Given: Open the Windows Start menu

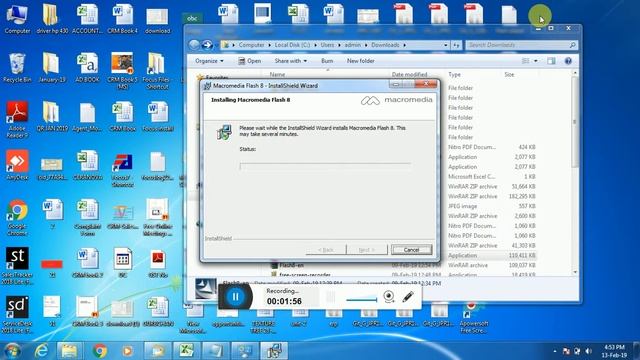Looking at the screenshot, I should (x=12, y=351).
